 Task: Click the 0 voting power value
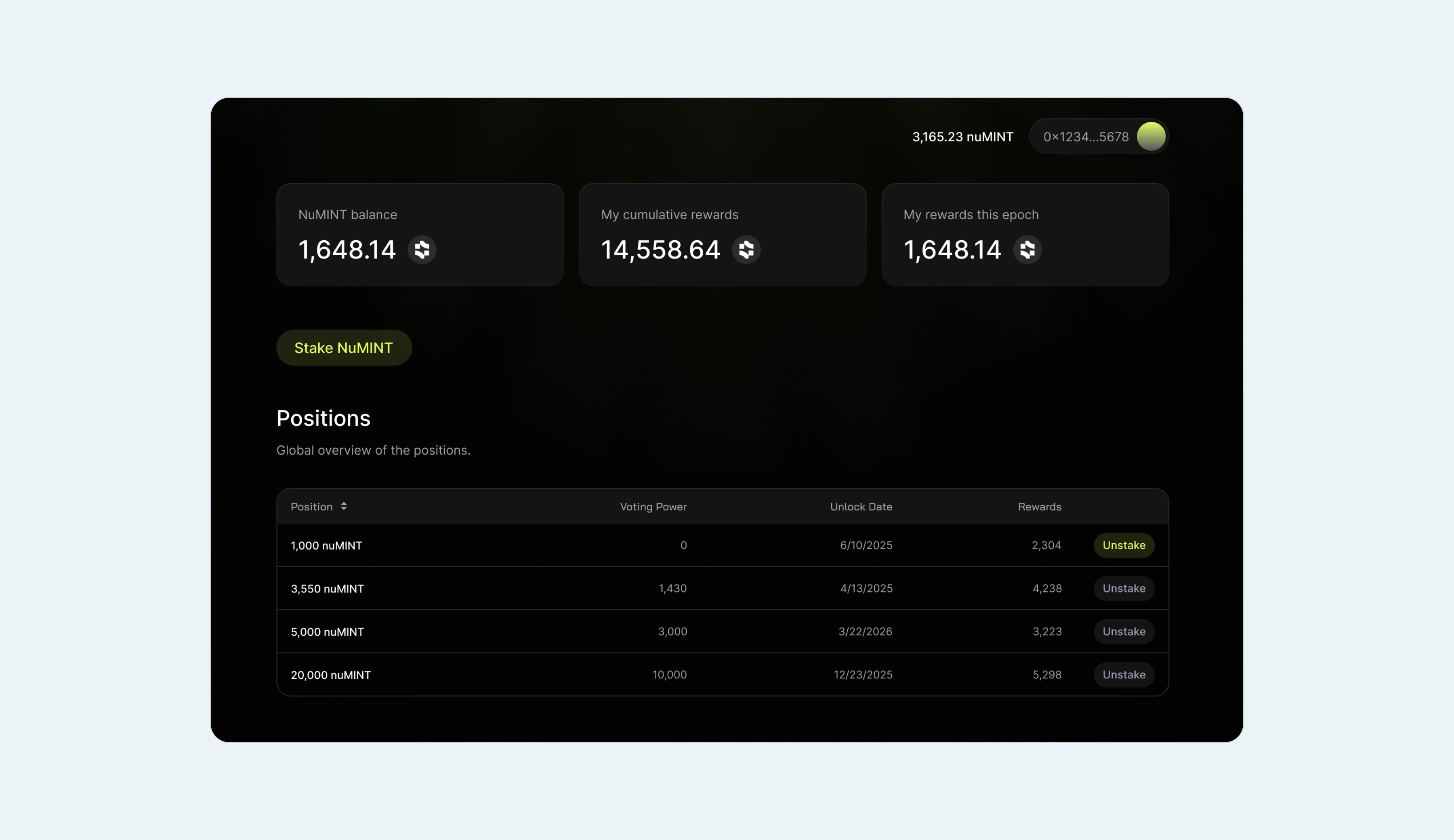pos(684,545)
